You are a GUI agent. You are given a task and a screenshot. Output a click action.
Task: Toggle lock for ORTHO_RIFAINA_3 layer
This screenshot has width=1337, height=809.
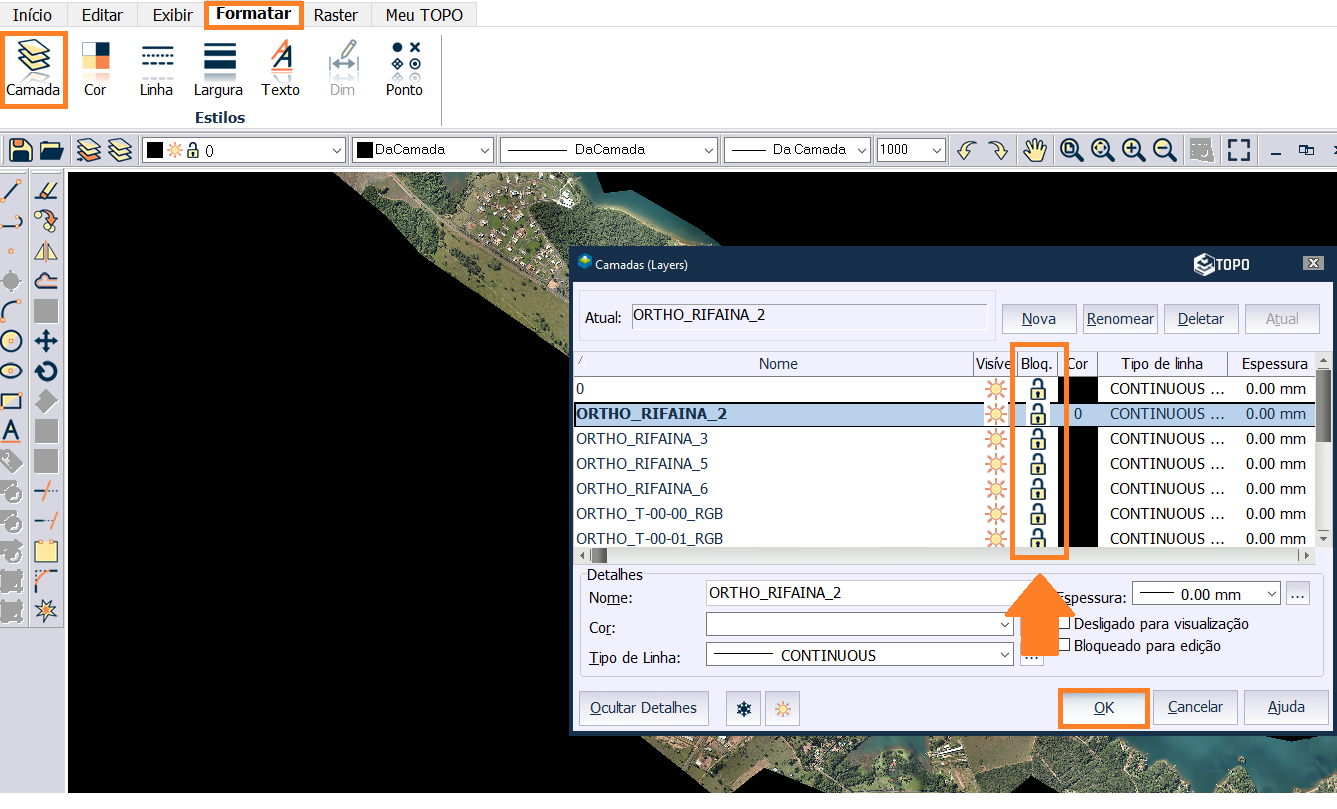click(1038, 439)
